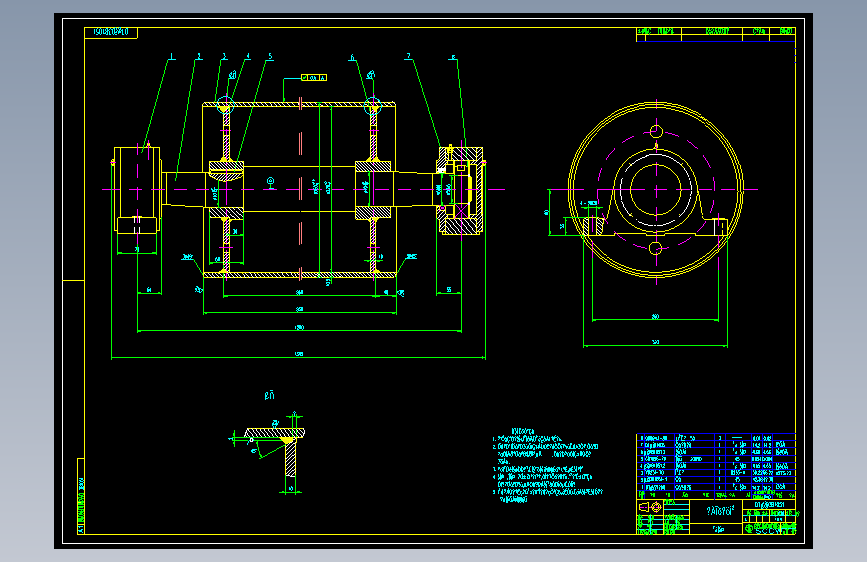Click the revision table at top-right corner
The width and height of the screenshot is (867, 562).
click(x=716, y=34)
